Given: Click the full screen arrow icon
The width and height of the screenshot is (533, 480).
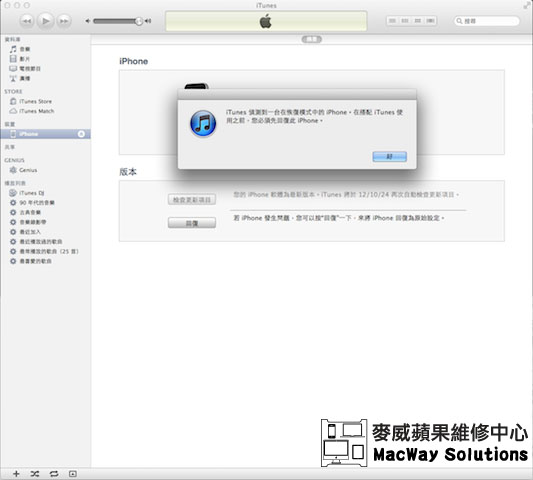Looking at the screenshot, I should [x=527, y=5].
